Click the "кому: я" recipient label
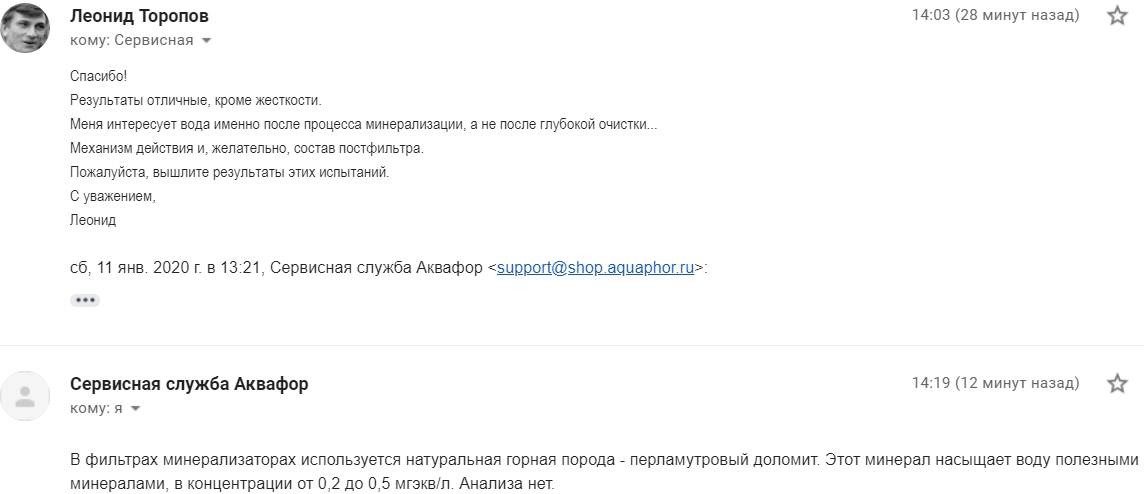Viewport: 1144px width, 494px height. click(x=96, y=409)
